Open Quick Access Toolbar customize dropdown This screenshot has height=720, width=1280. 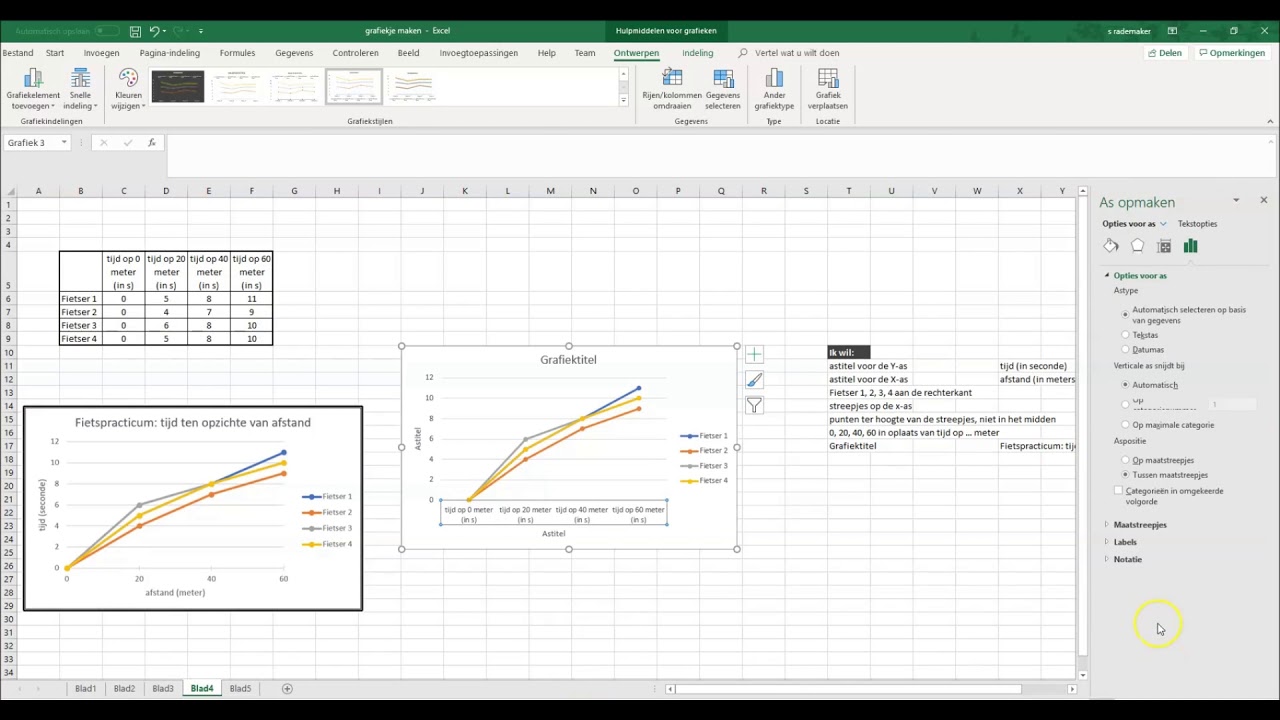(x=201, y=31)
